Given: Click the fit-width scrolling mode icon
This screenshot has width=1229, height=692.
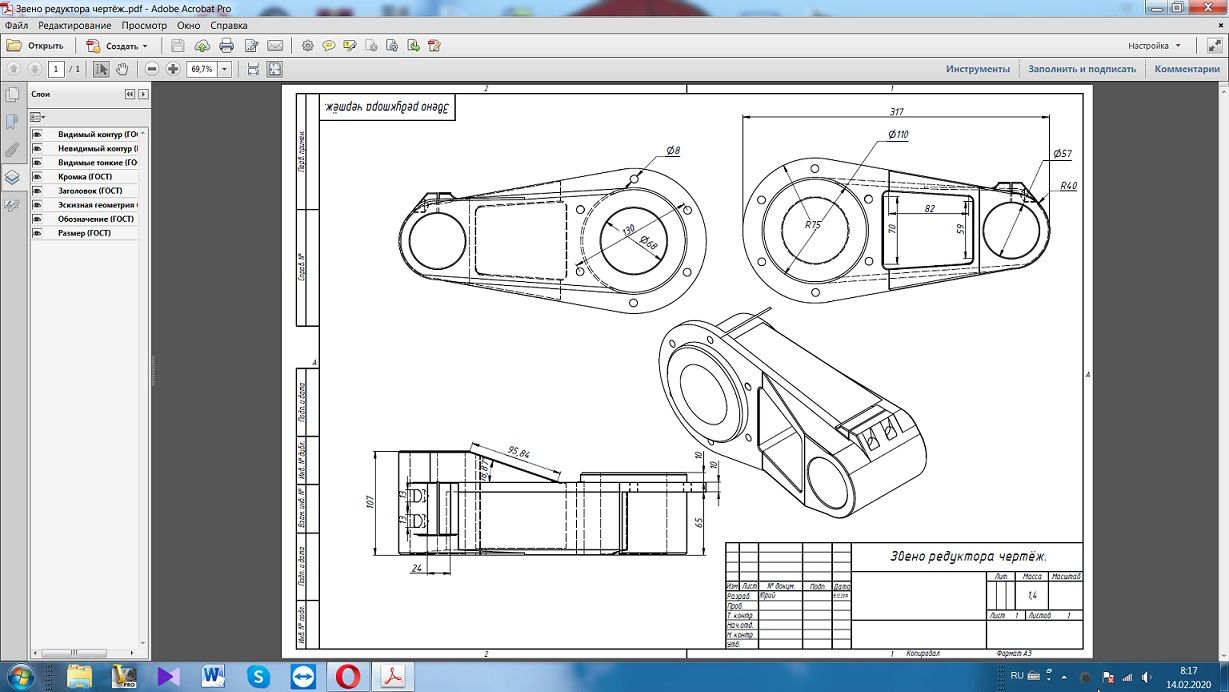Looking at the screenshot, I should tap(253, 69).
